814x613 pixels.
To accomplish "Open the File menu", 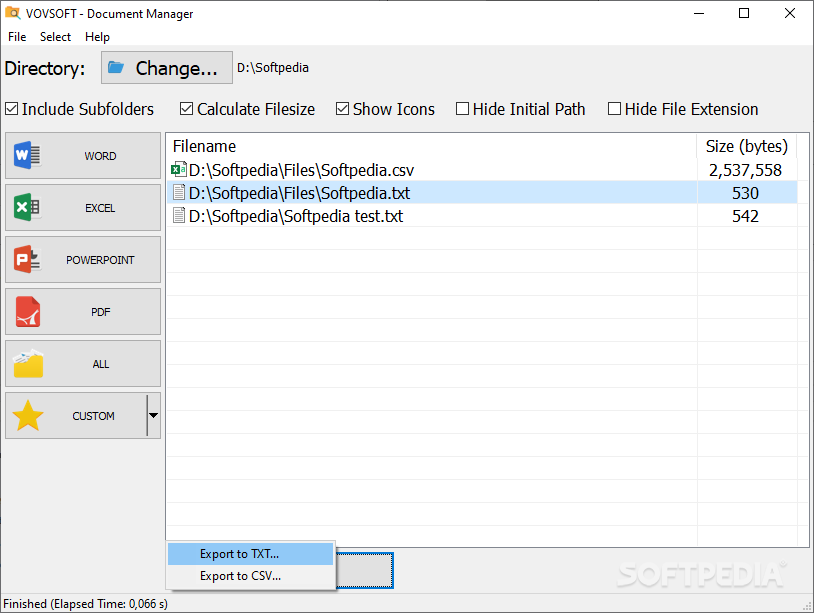I will tap(17, 37).
